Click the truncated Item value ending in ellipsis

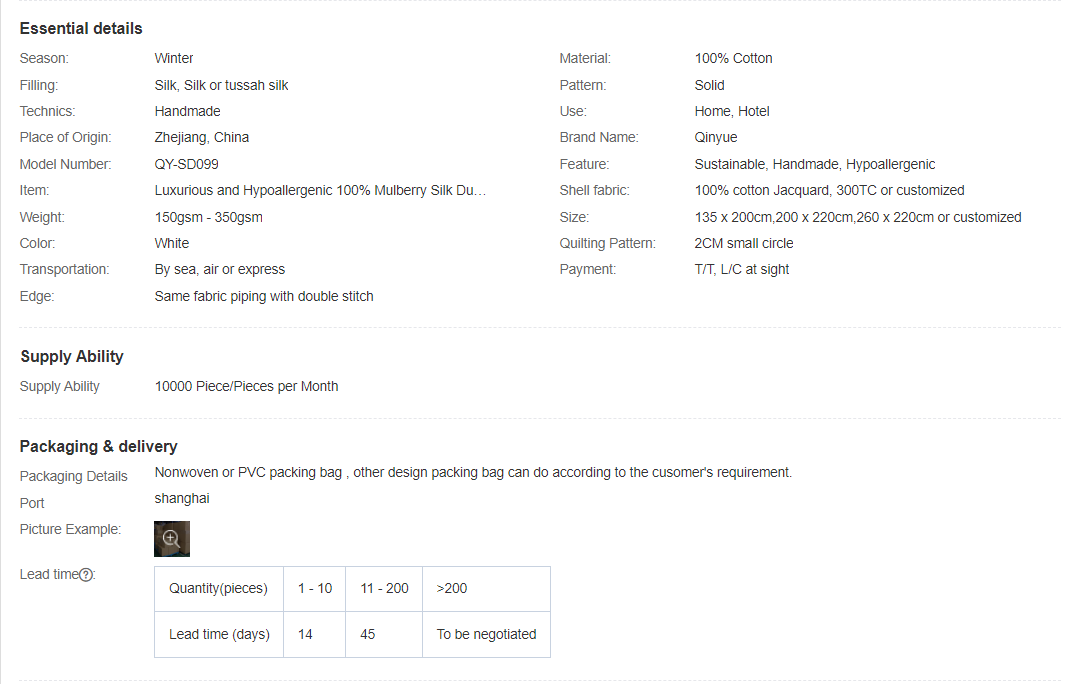(320, 190)
